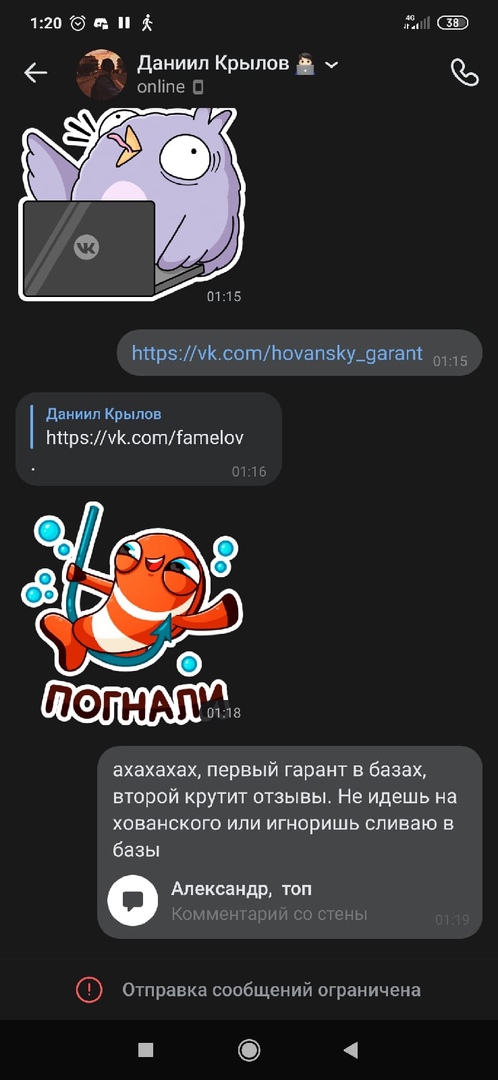This screenshot has width=498, height=1080.
Task: Tap the mobile device icon beside online status
Action: click(198, 87)
